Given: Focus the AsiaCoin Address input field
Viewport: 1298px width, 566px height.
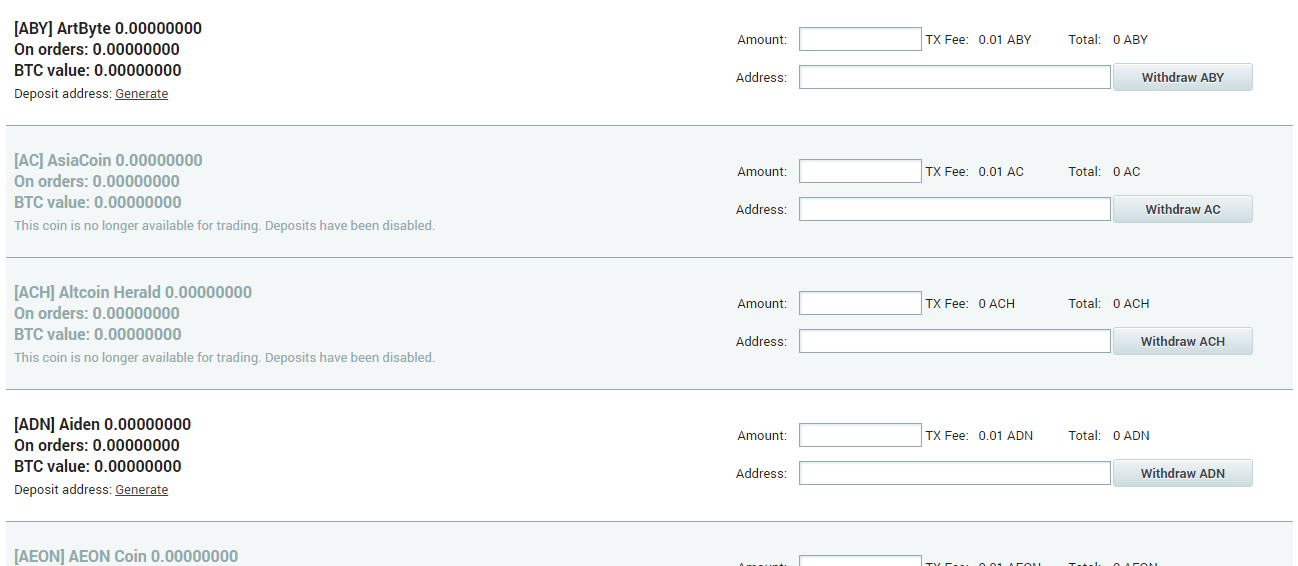Looking at the screenshot, I should click(x=954, y=209).
